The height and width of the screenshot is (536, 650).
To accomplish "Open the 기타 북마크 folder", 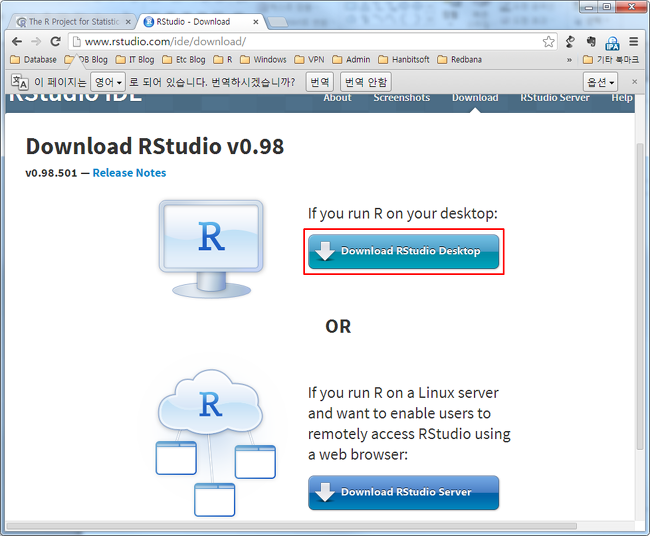I will (611, 60).
